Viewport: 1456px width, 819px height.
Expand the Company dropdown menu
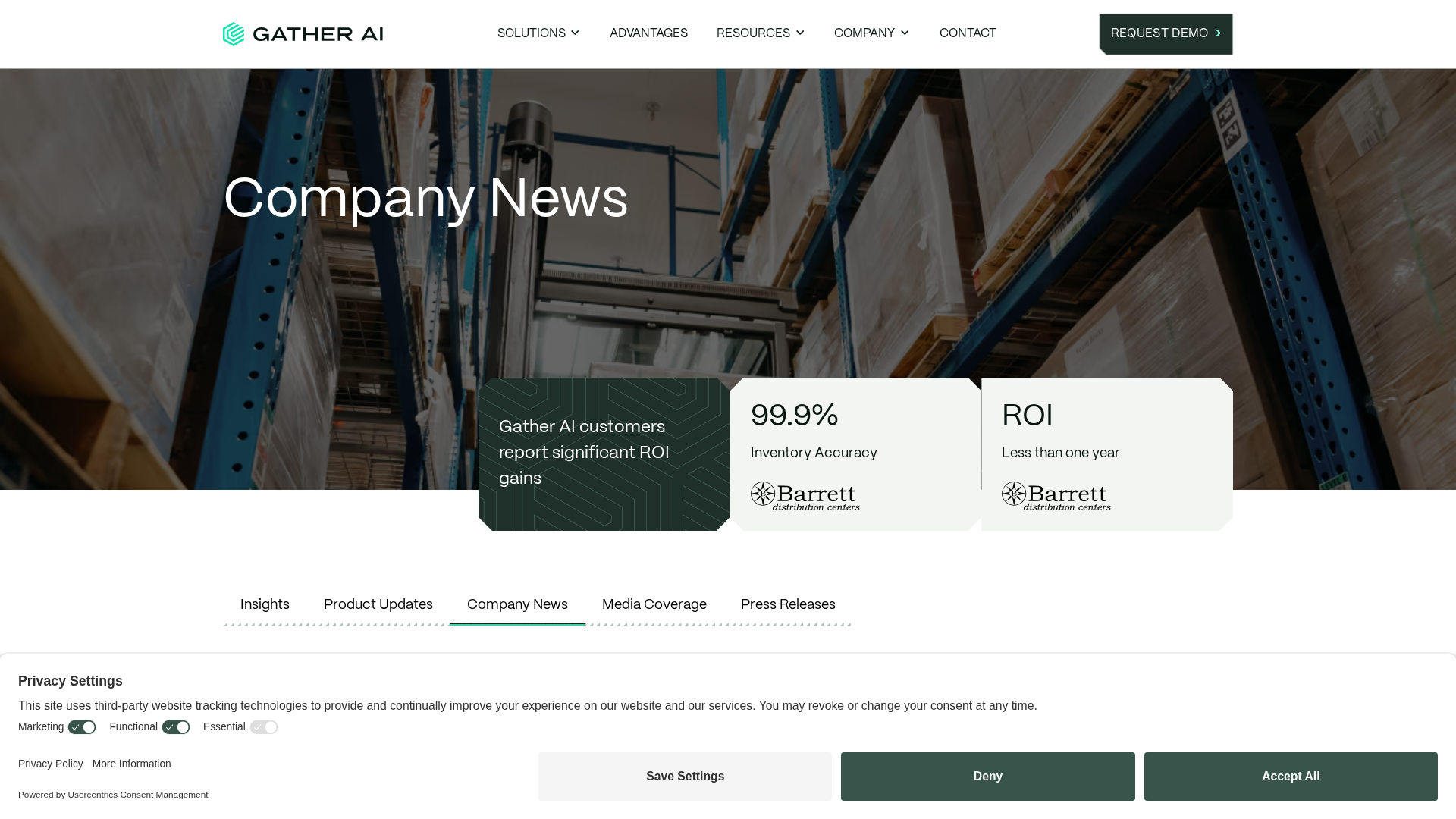click(x=871, y=33)
